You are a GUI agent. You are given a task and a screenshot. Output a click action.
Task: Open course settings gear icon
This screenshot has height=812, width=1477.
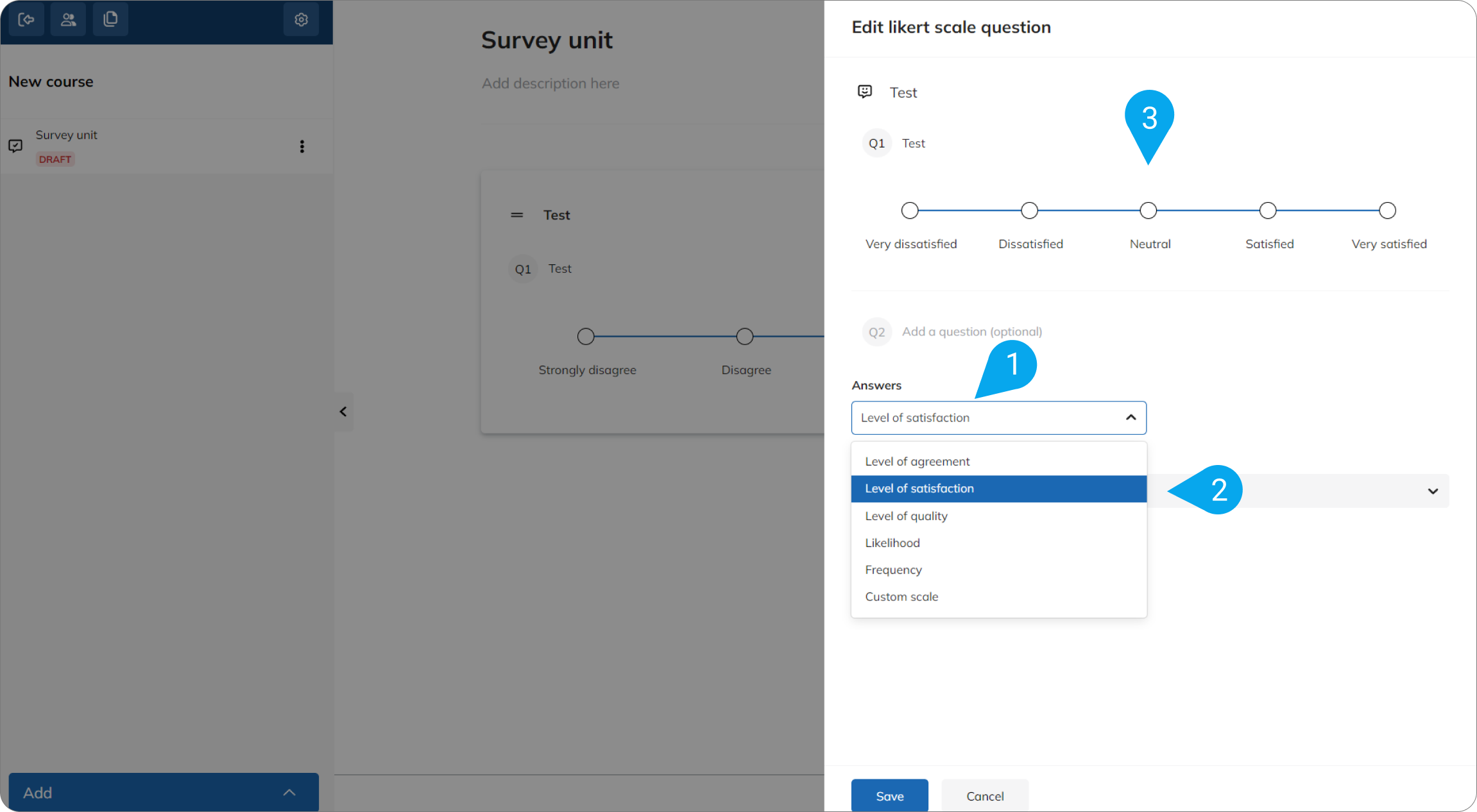(301, 20)
